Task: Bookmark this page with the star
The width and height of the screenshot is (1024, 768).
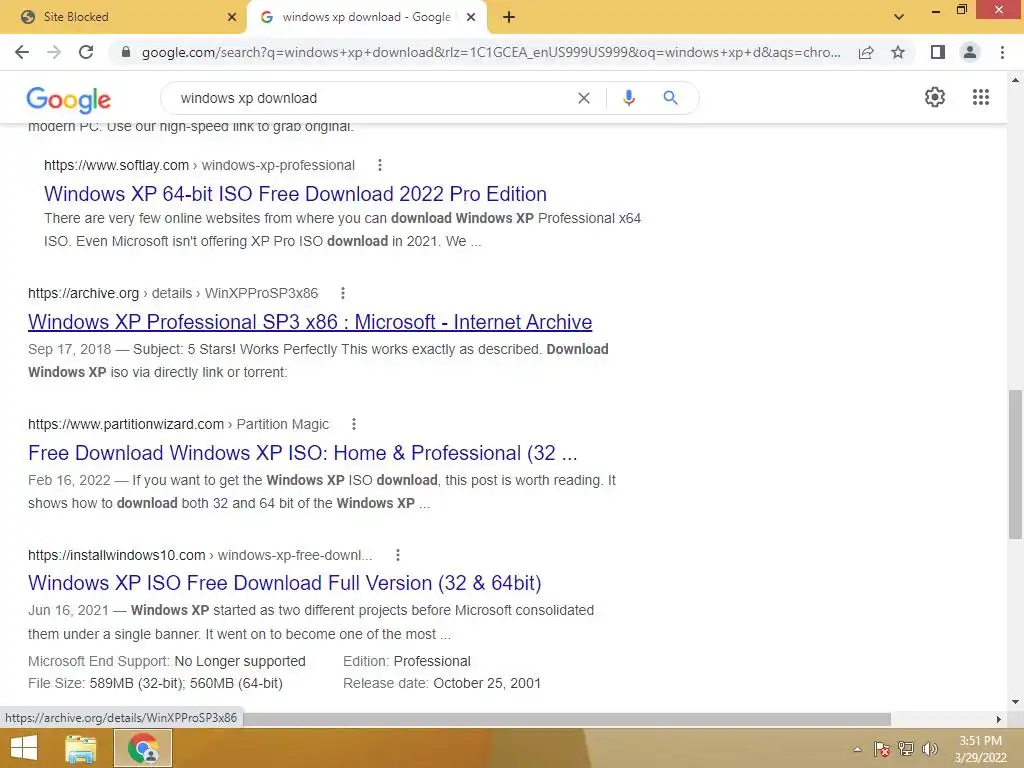Action: (x=899, y=52)
